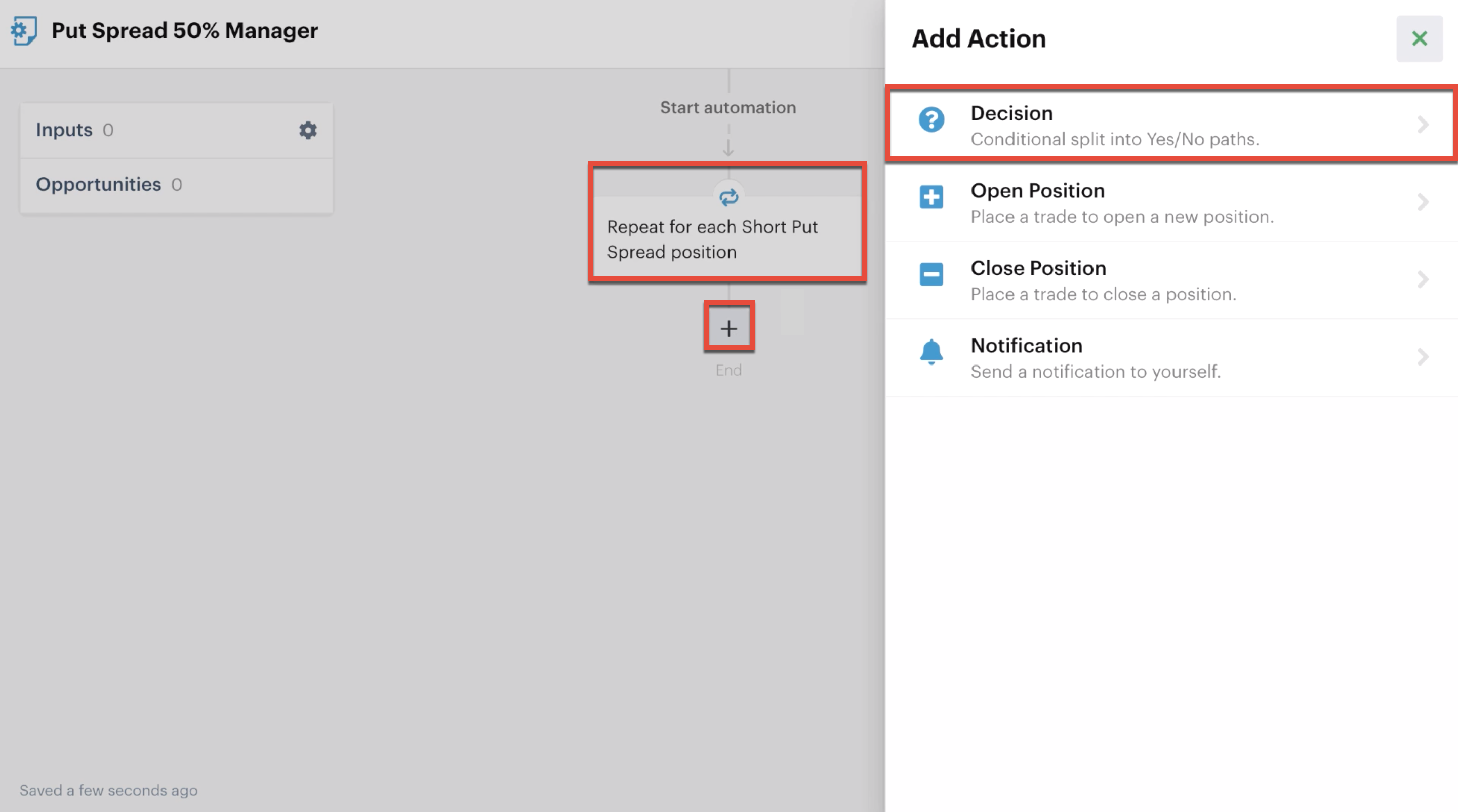
Task: Click the Close Position minus icon
Action: pos(931,274)
